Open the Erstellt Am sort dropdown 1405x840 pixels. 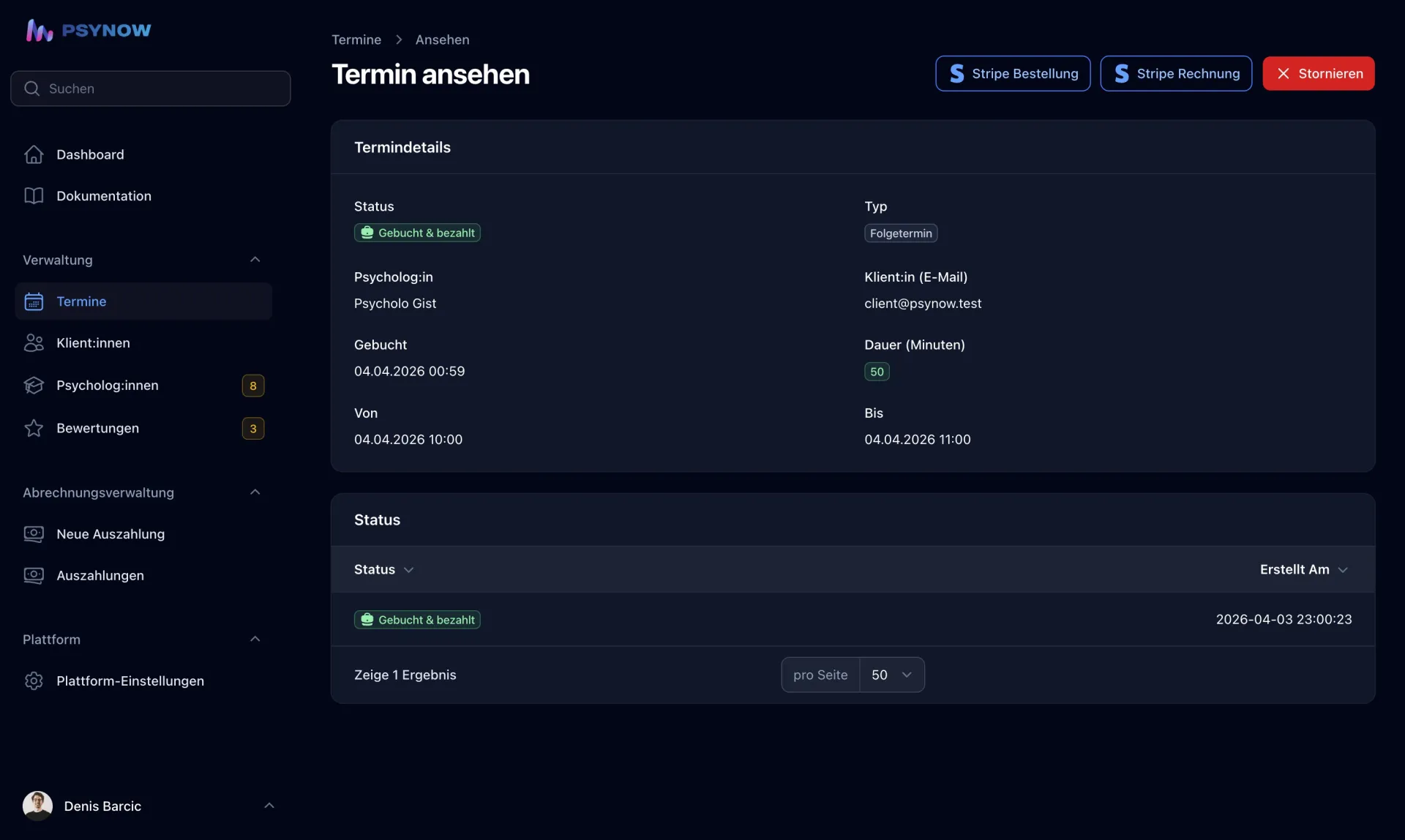pyautogui.click(x=1305, y=569)
